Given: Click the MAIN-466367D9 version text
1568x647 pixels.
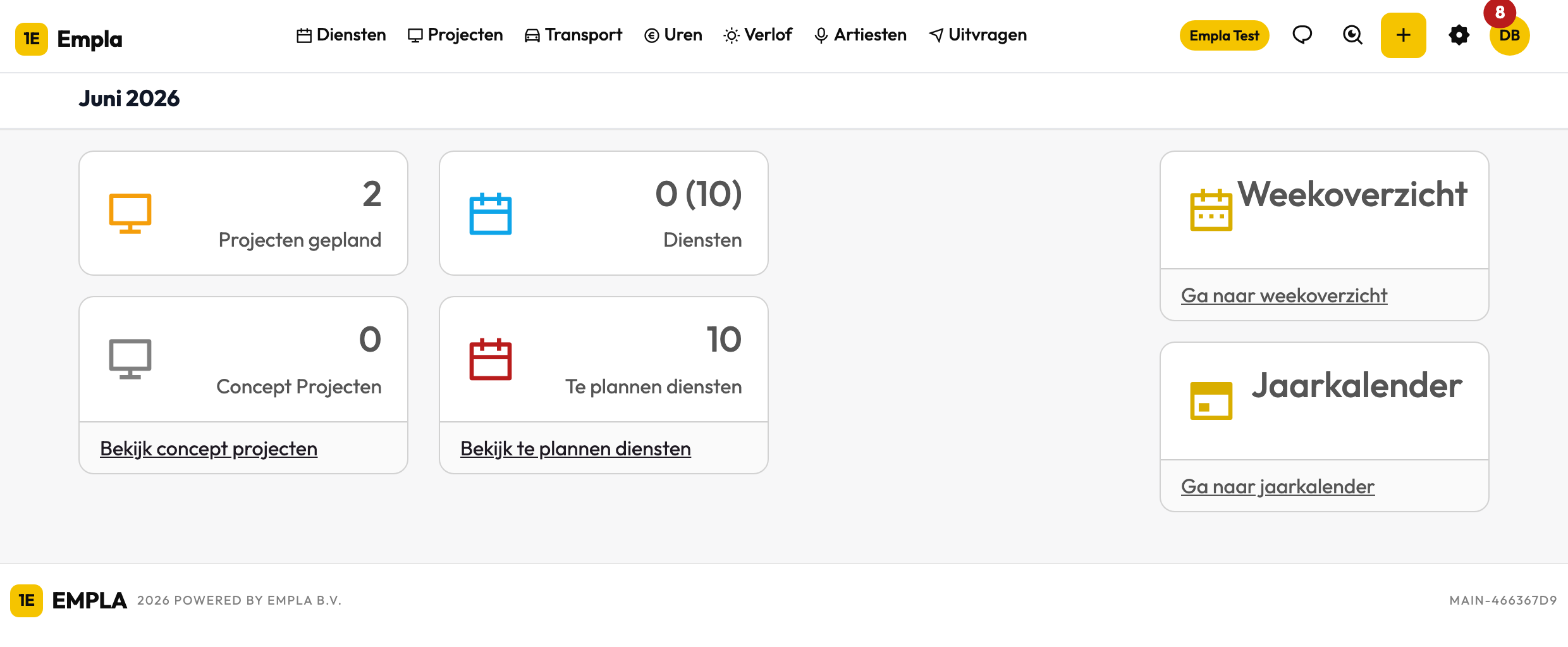Looking at the screenshot, I should coord(1503,601).
